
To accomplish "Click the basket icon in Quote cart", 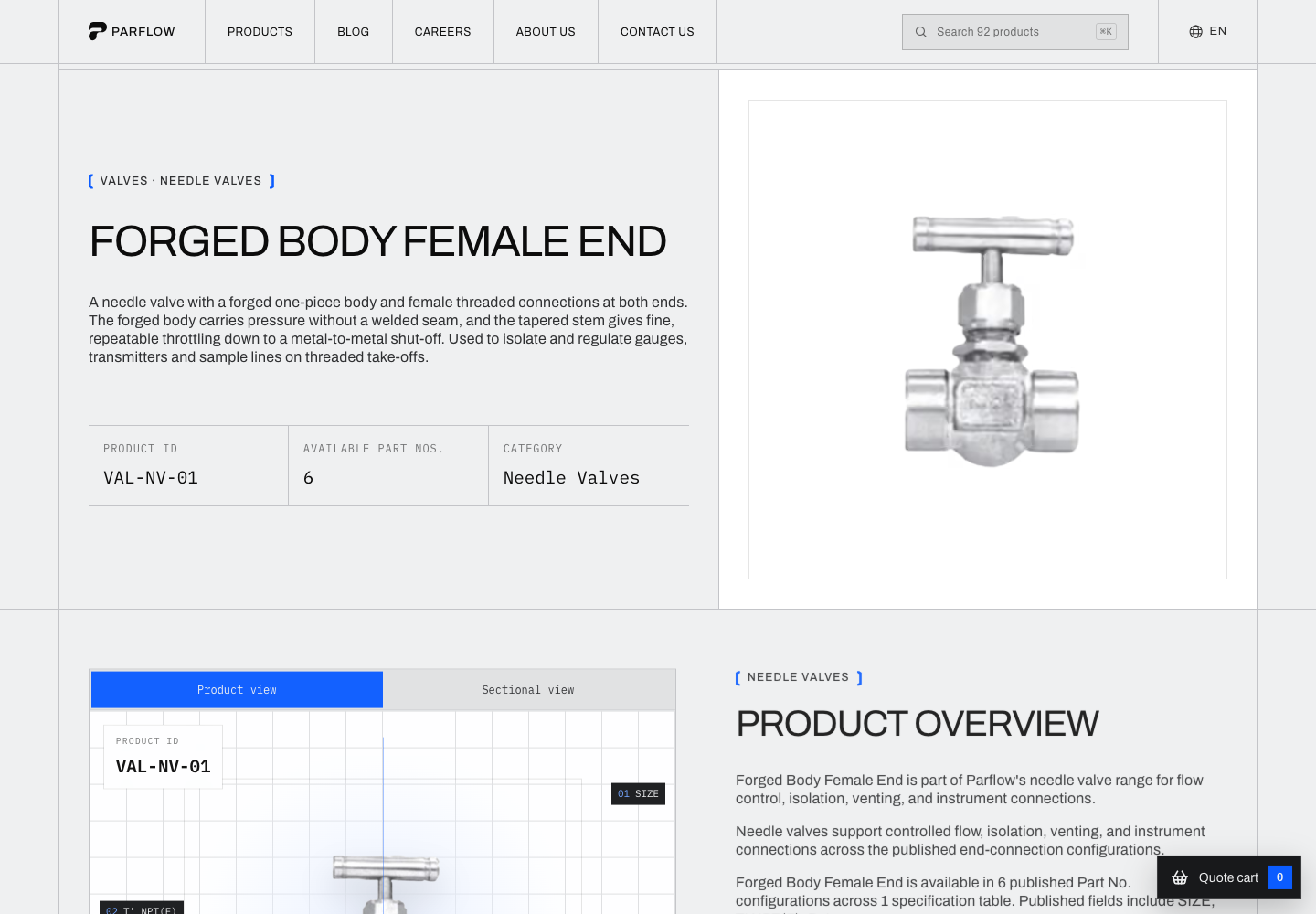I will [1180, 877].
